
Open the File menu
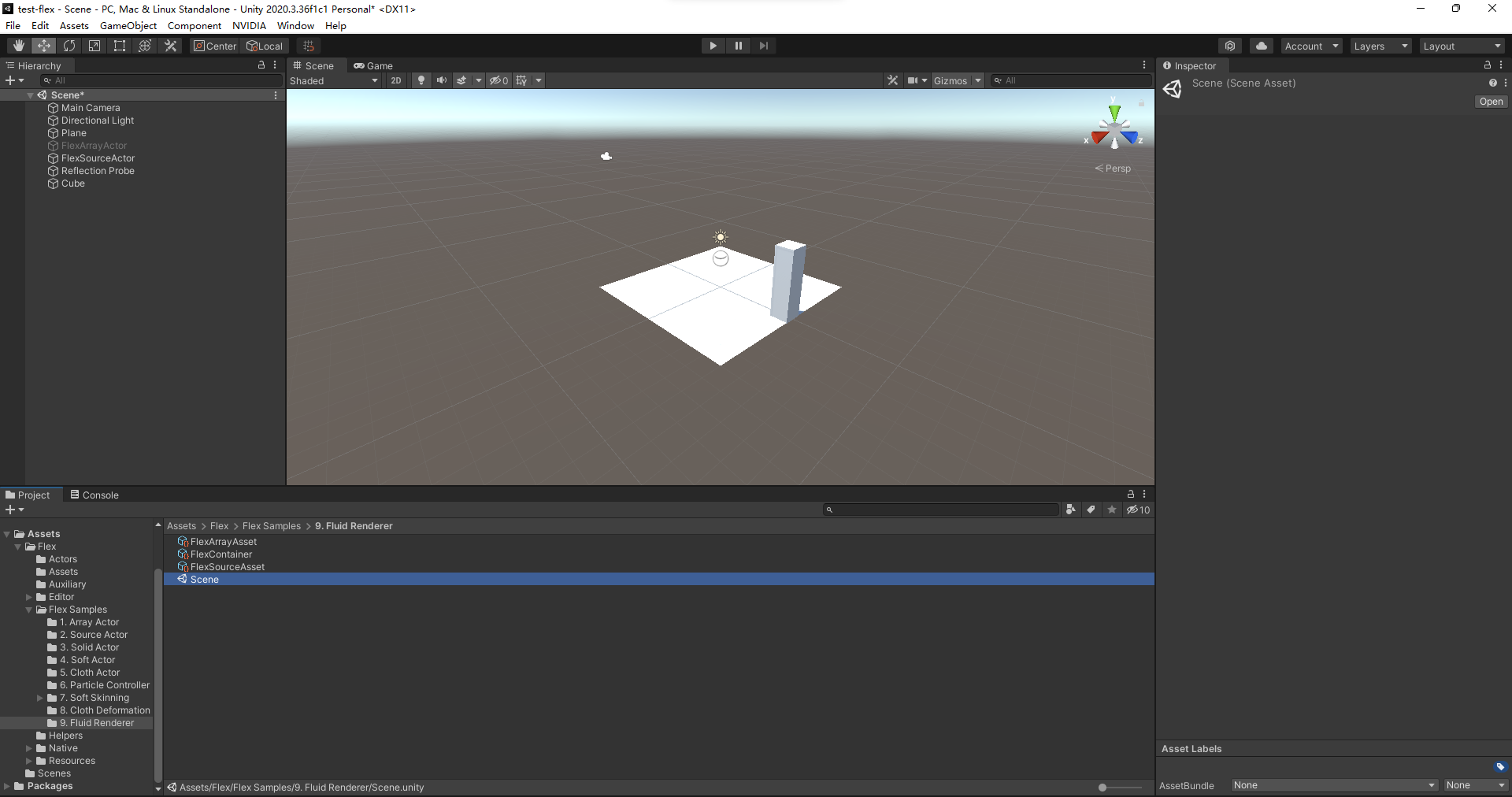tap(13, 25)
